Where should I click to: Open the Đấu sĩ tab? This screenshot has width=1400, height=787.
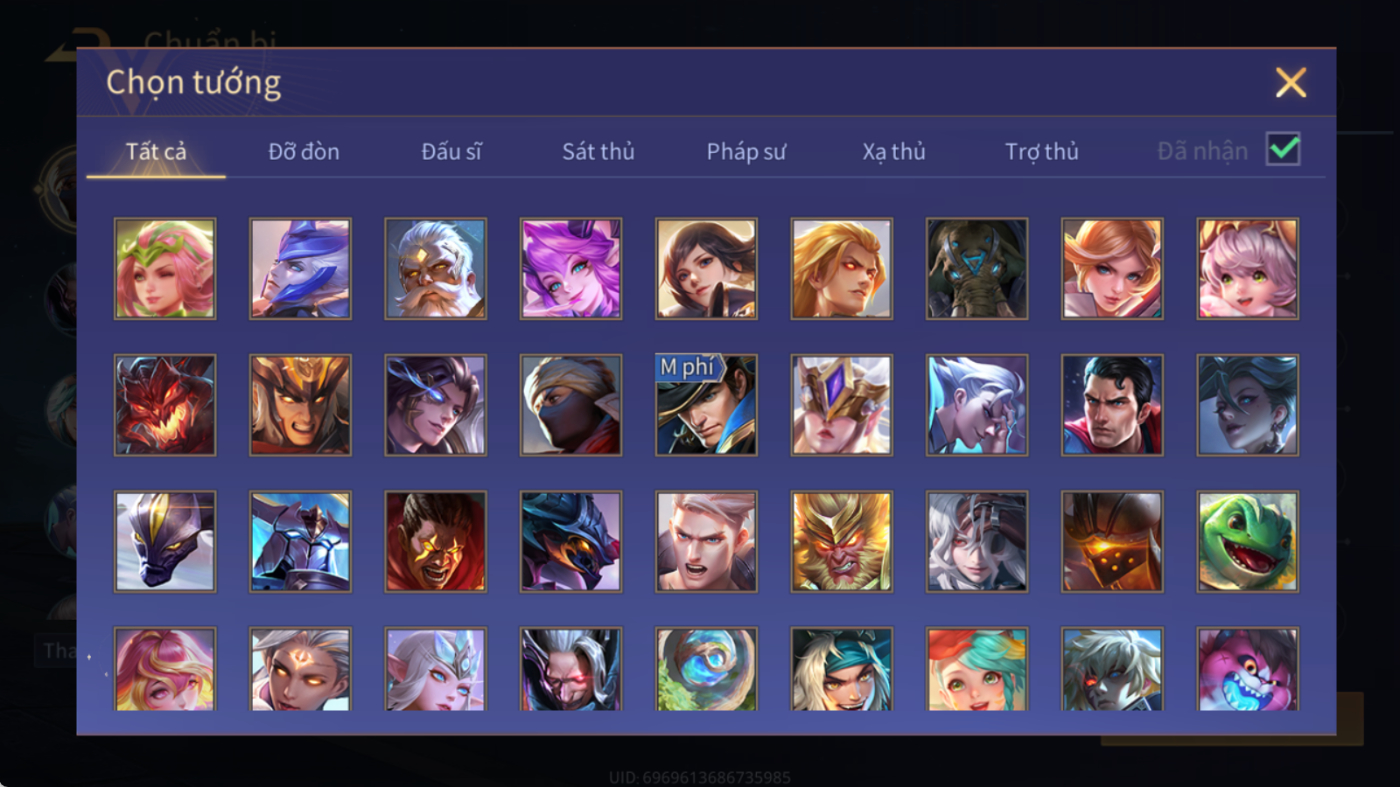click(451, 151)
